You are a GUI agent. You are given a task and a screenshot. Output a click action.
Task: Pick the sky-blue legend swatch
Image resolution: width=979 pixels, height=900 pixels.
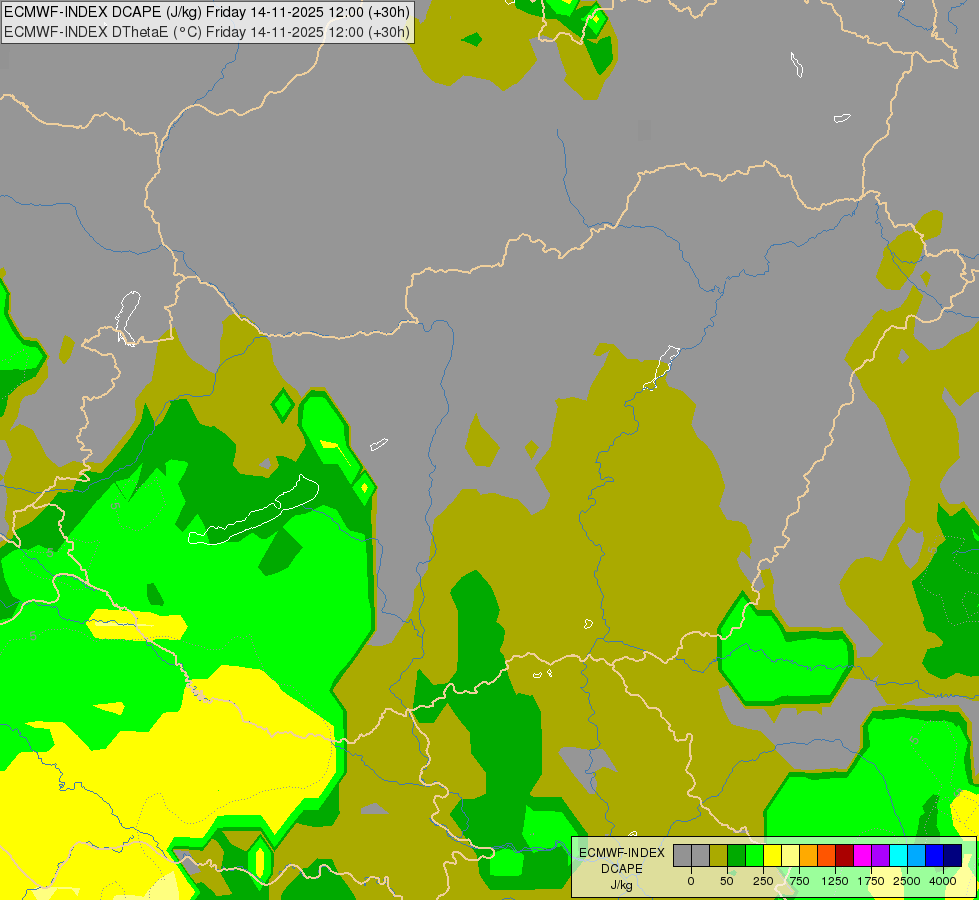[917, 855]
